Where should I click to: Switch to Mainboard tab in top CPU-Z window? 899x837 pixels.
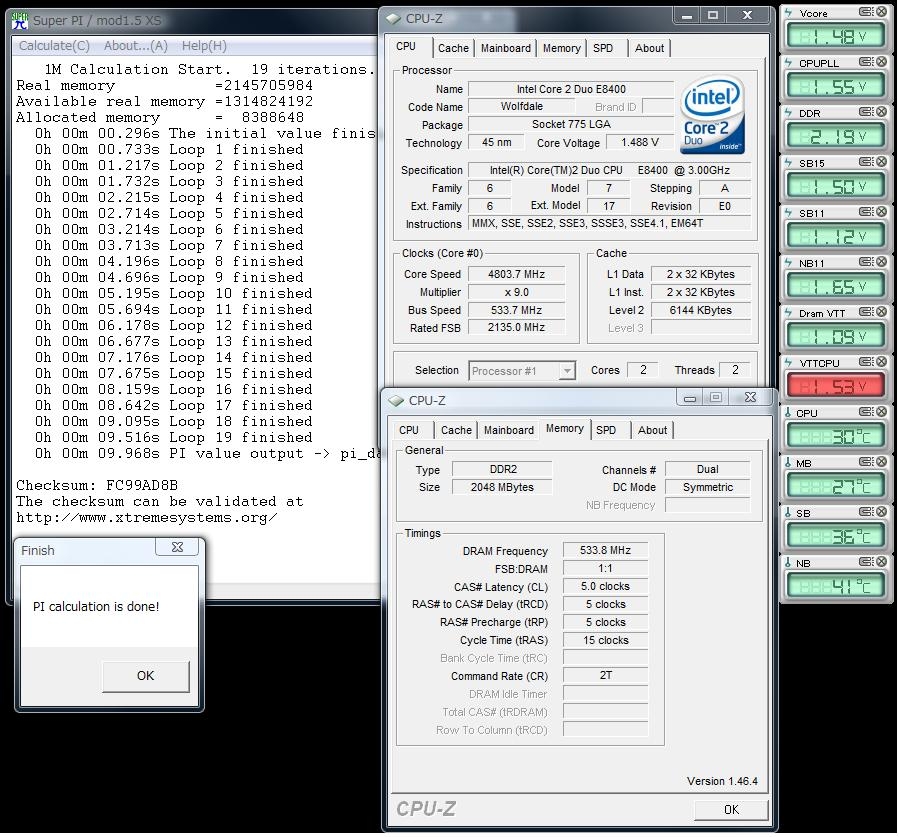tap(505, 48)
